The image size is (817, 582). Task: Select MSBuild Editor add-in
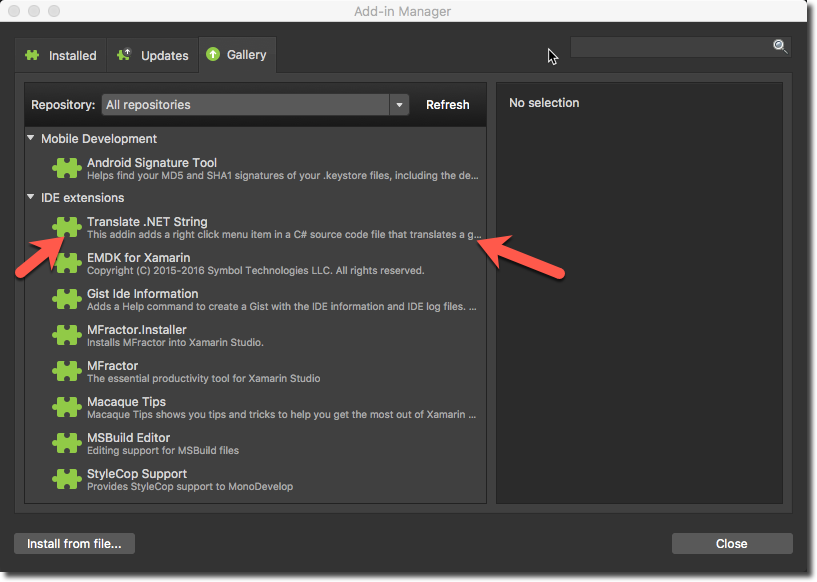pos(255,443)
